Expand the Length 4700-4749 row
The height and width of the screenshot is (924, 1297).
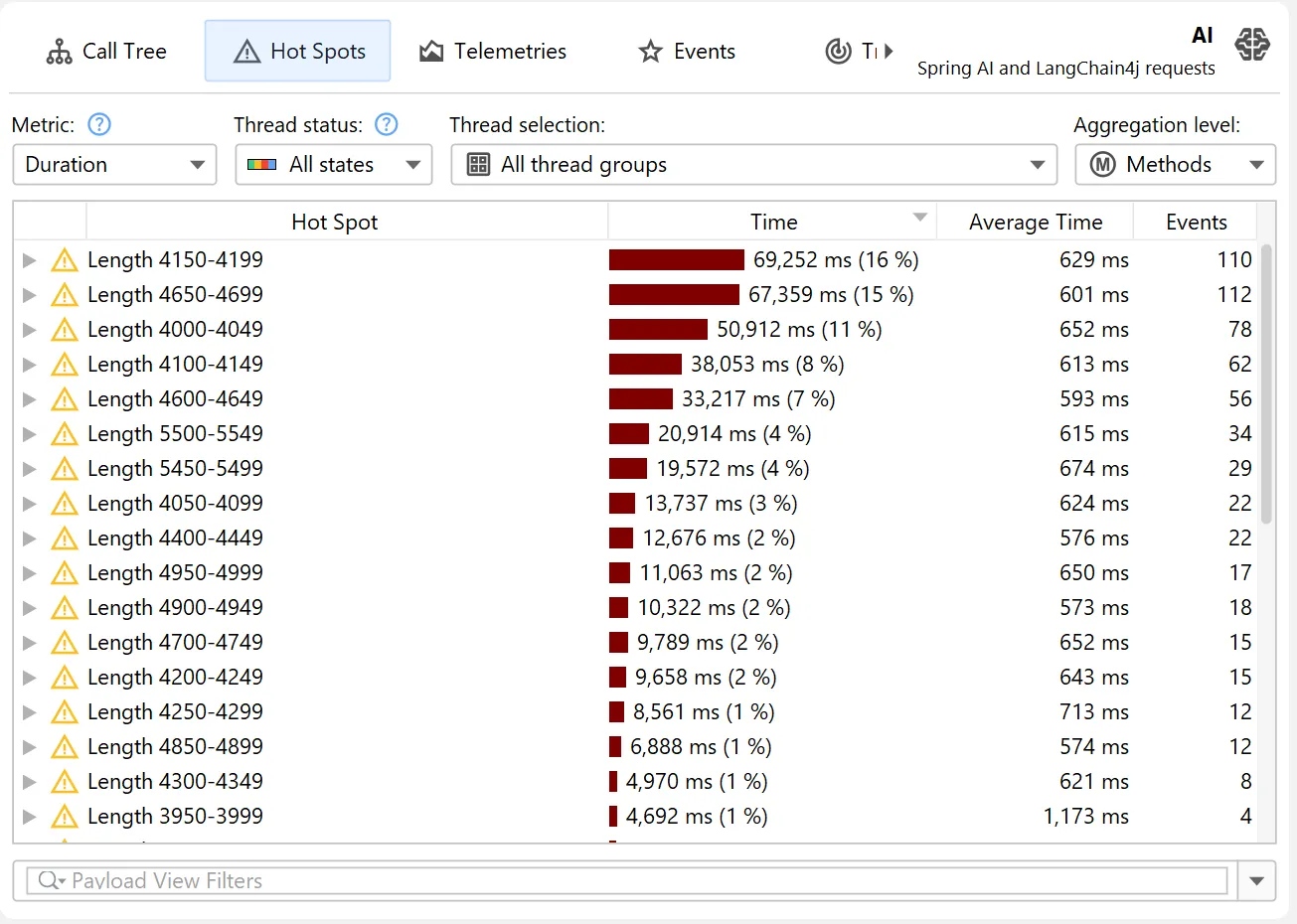(30, 643)
